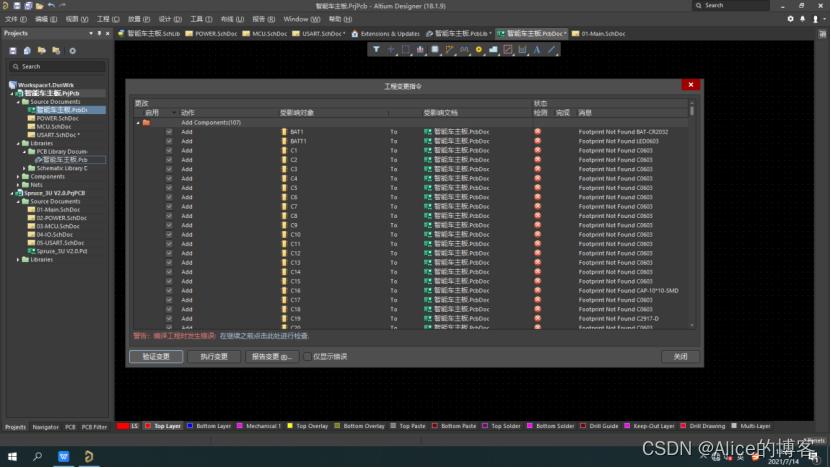This screenshot has height=468, width=831.
Task: Open Altium settings gear at top right
Action: pyautogui.click(x=790, y=19)
